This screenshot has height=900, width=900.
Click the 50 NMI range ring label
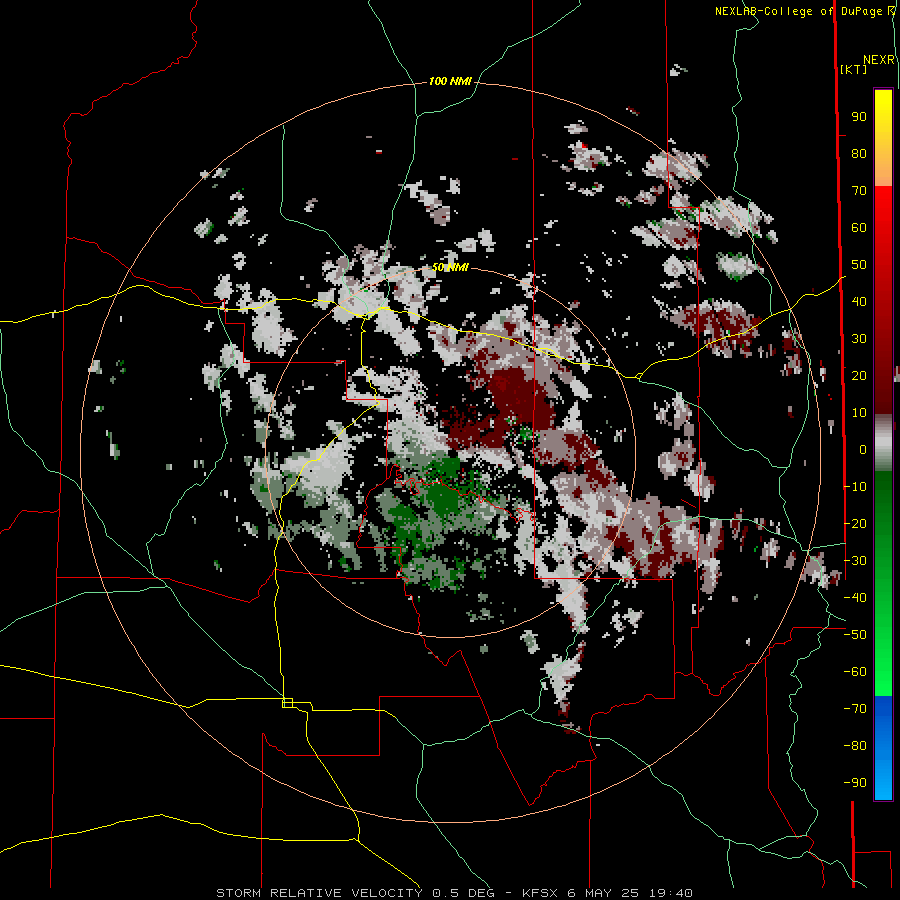[x=451, y=267]
